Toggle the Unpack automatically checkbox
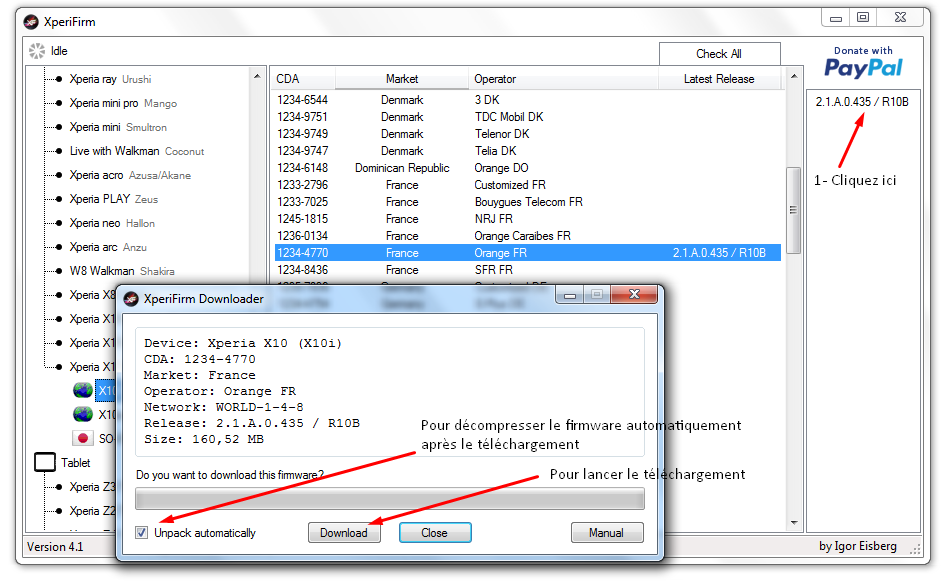The height and width of the screenshot is (581, 946). [x=142, y=533]
